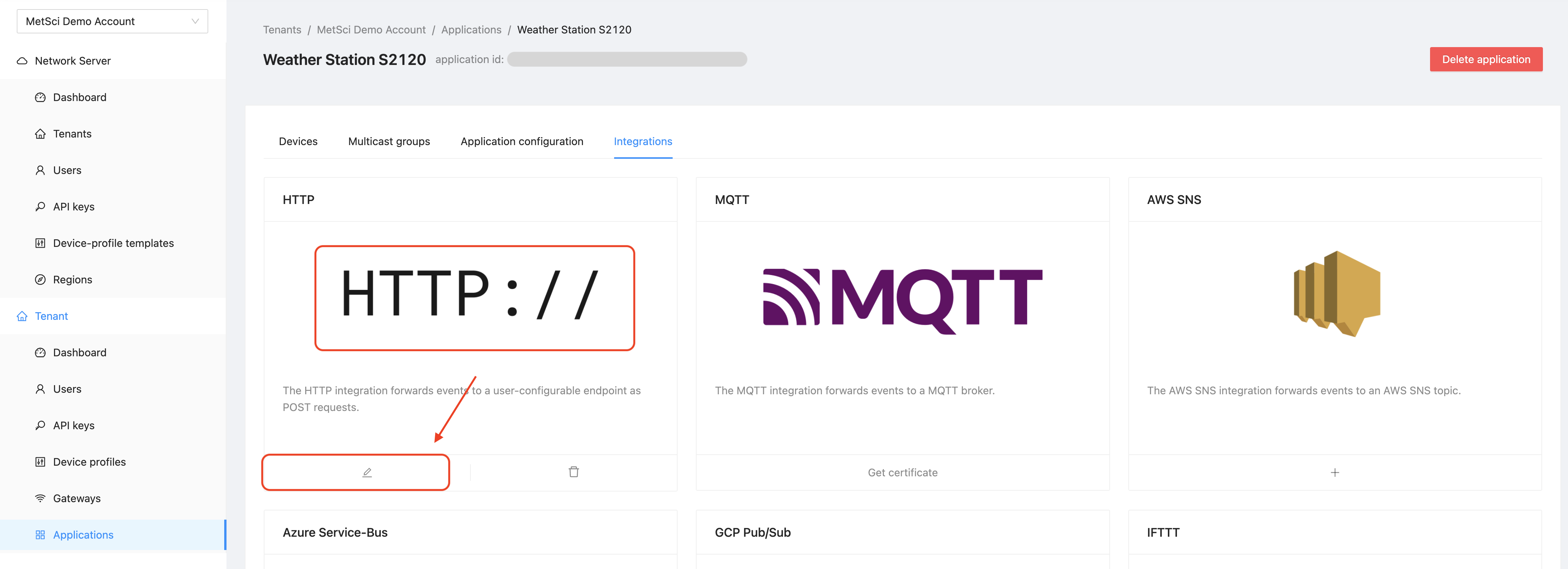Collapse the Network Server sidebar section

pyautogui.click(x=73, y=61)
